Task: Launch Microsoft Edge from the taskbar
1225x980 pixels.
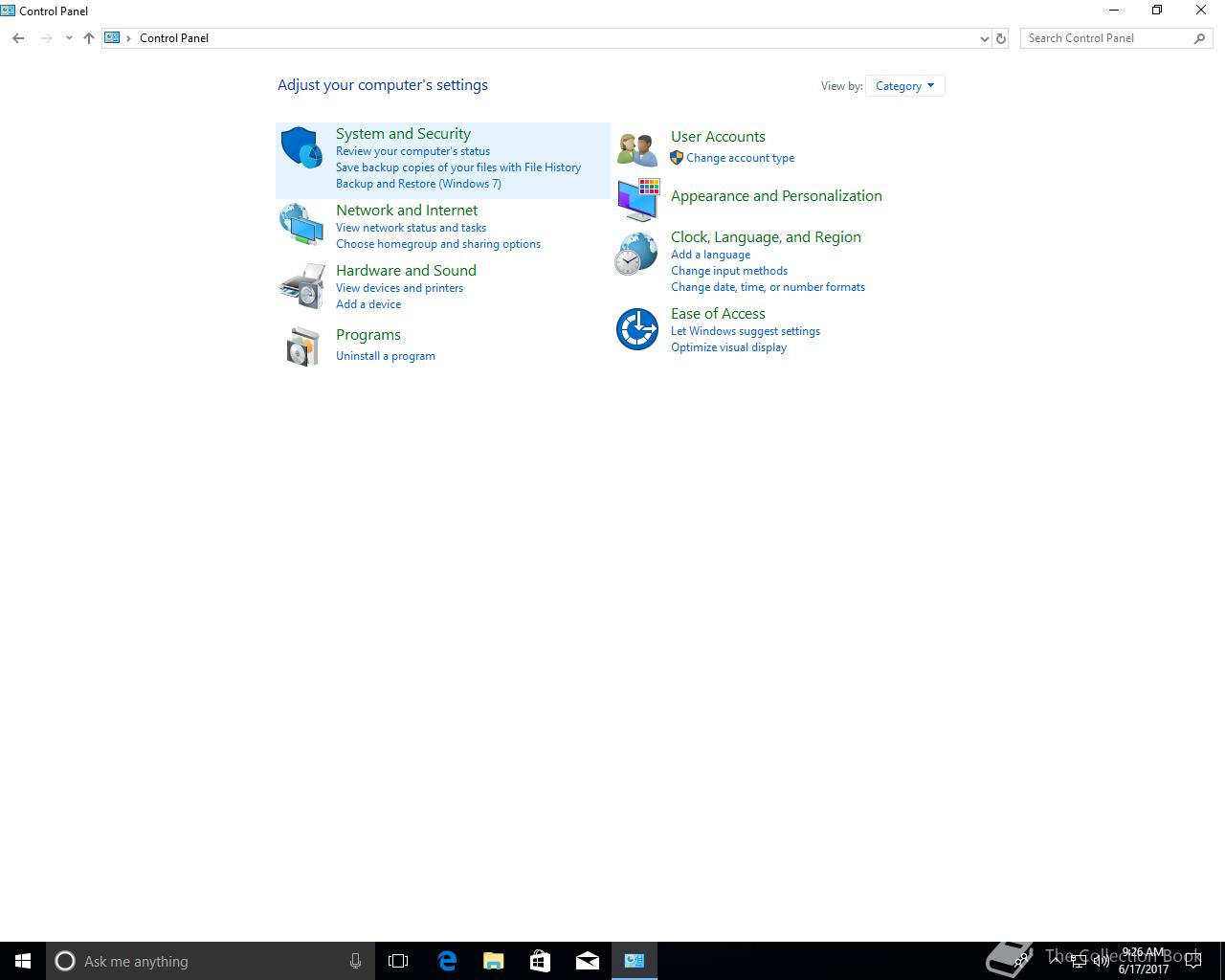Action: coord(447,961)
